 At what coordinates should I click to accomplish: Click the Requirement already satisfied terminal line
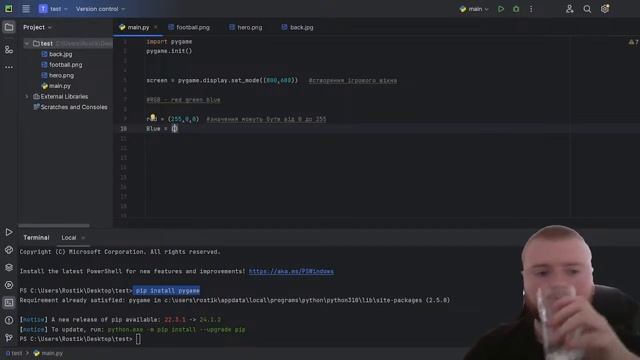coord(235,300)
